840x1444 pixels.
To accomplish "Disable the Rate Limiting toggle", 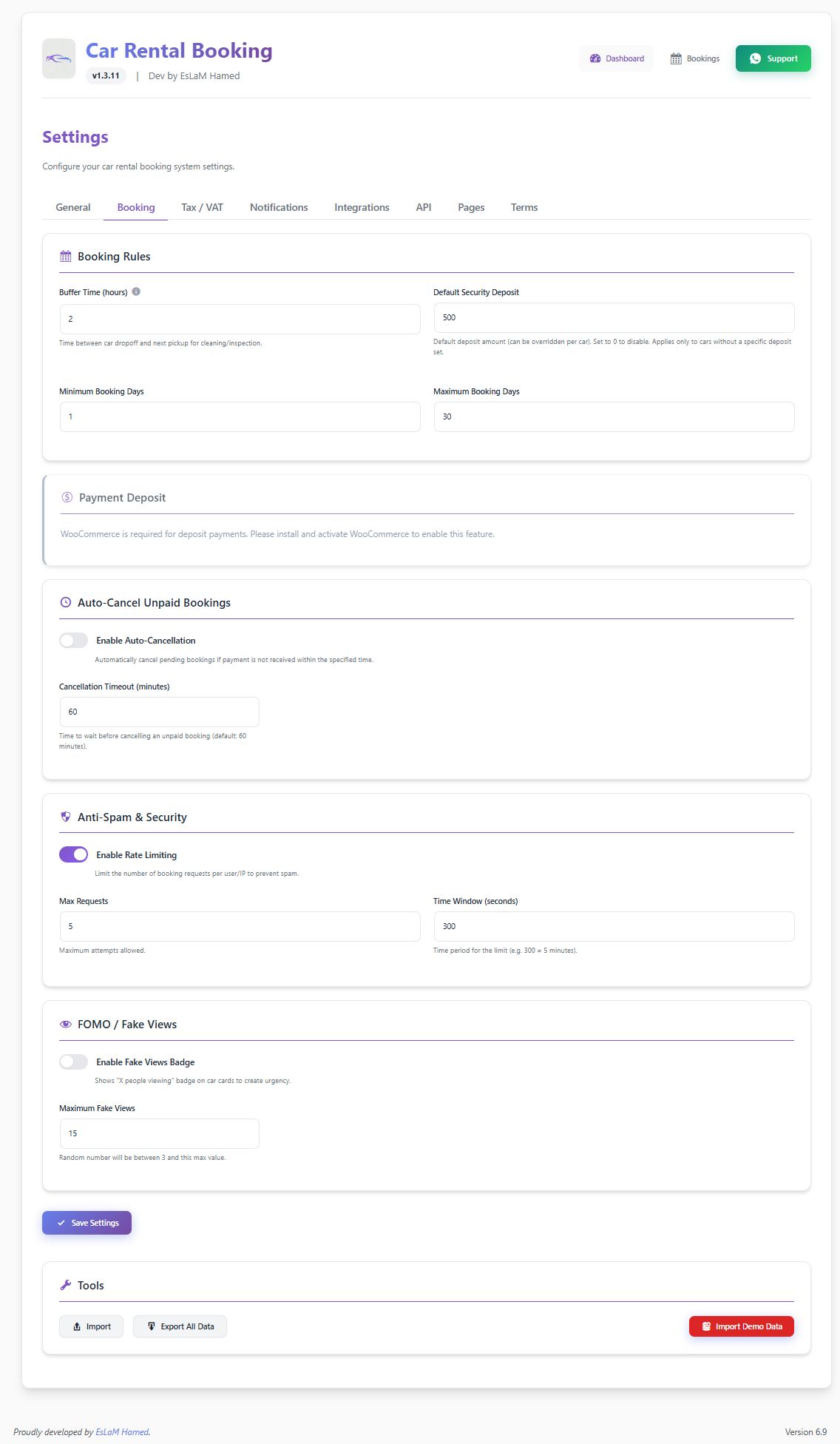I will click(x=74, y=854).
